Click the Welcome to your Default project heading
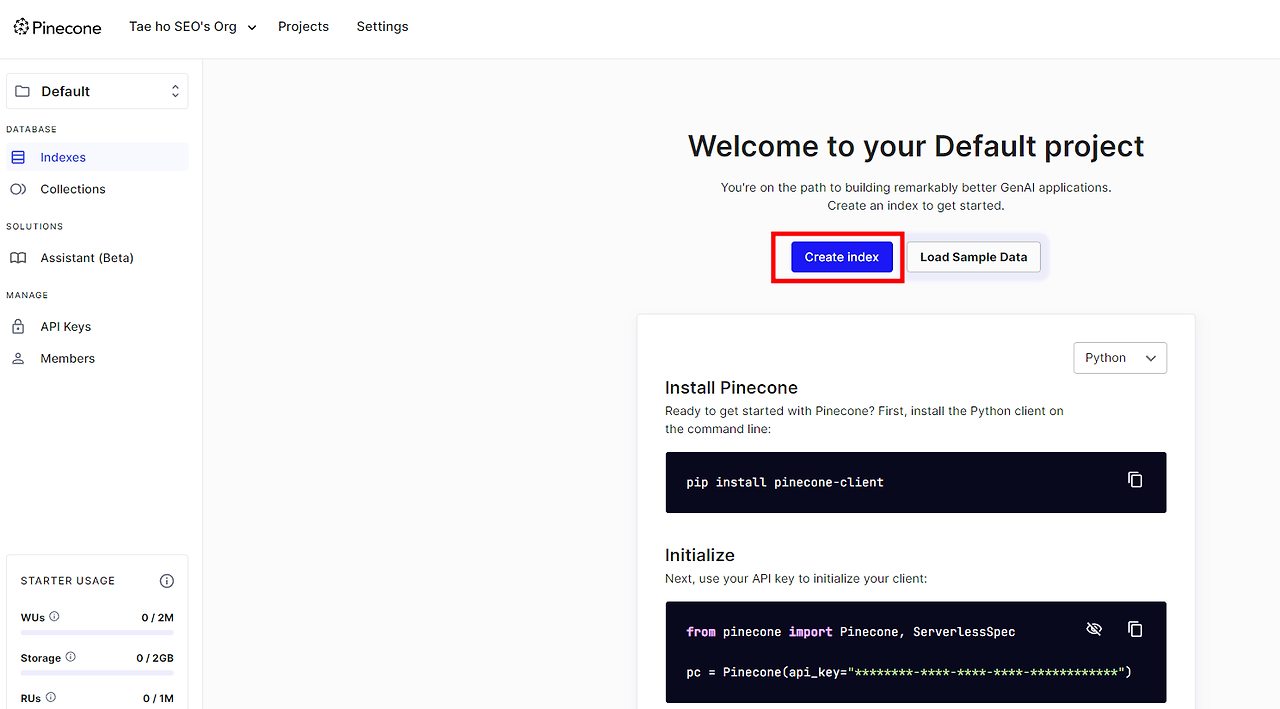This screenshot has width=1280, height=709. tap(916, 146)
